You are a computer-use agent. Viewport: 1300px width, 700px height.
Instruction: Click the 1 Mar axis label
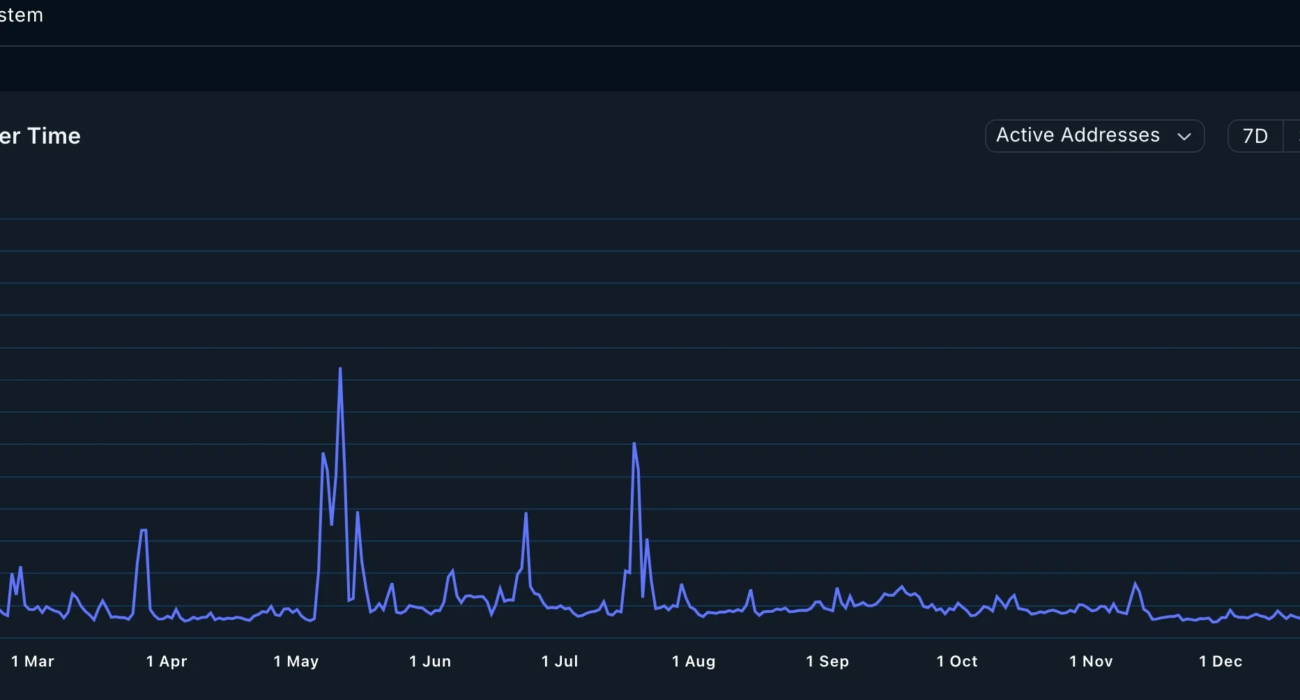33,661
